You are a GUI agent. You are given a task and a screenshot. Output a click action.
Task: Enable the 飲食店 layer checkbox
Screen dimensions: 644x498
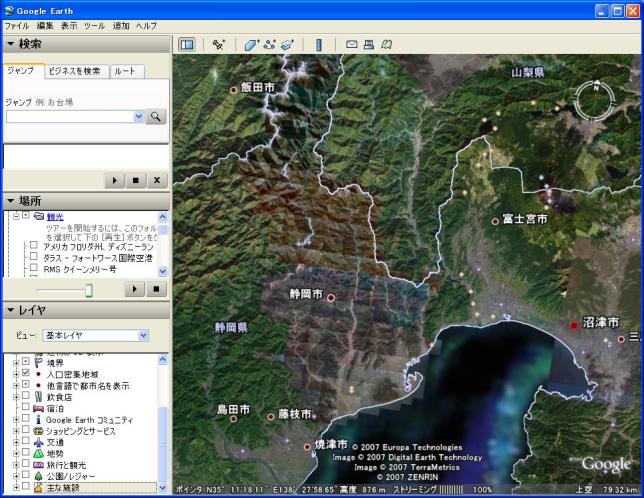pos(26,395)
